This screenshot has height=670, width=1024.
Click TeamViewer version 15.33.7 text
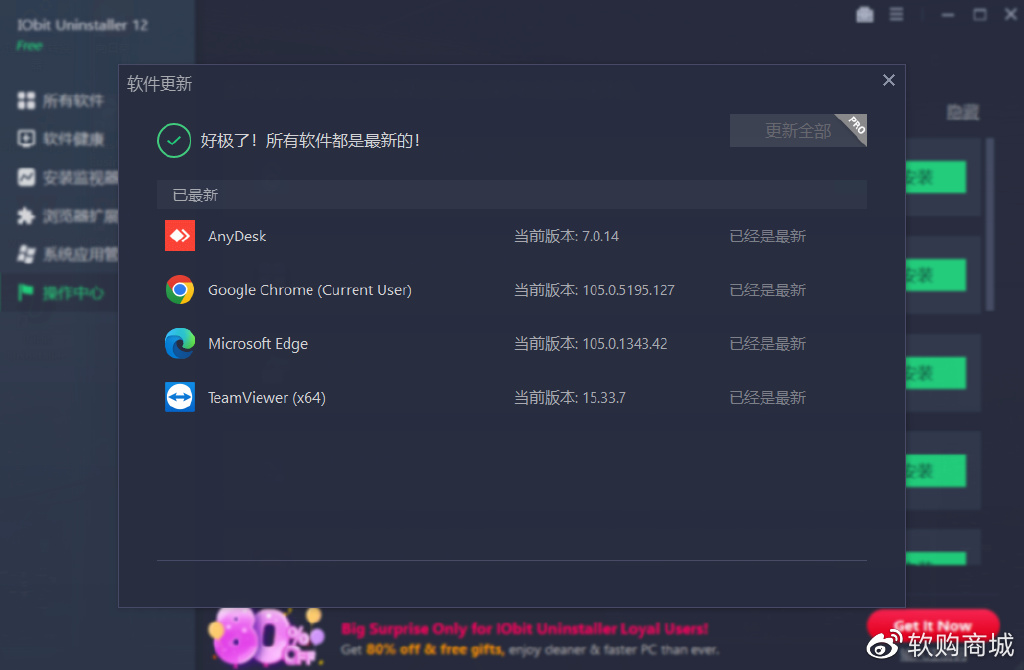pos(569,398)
